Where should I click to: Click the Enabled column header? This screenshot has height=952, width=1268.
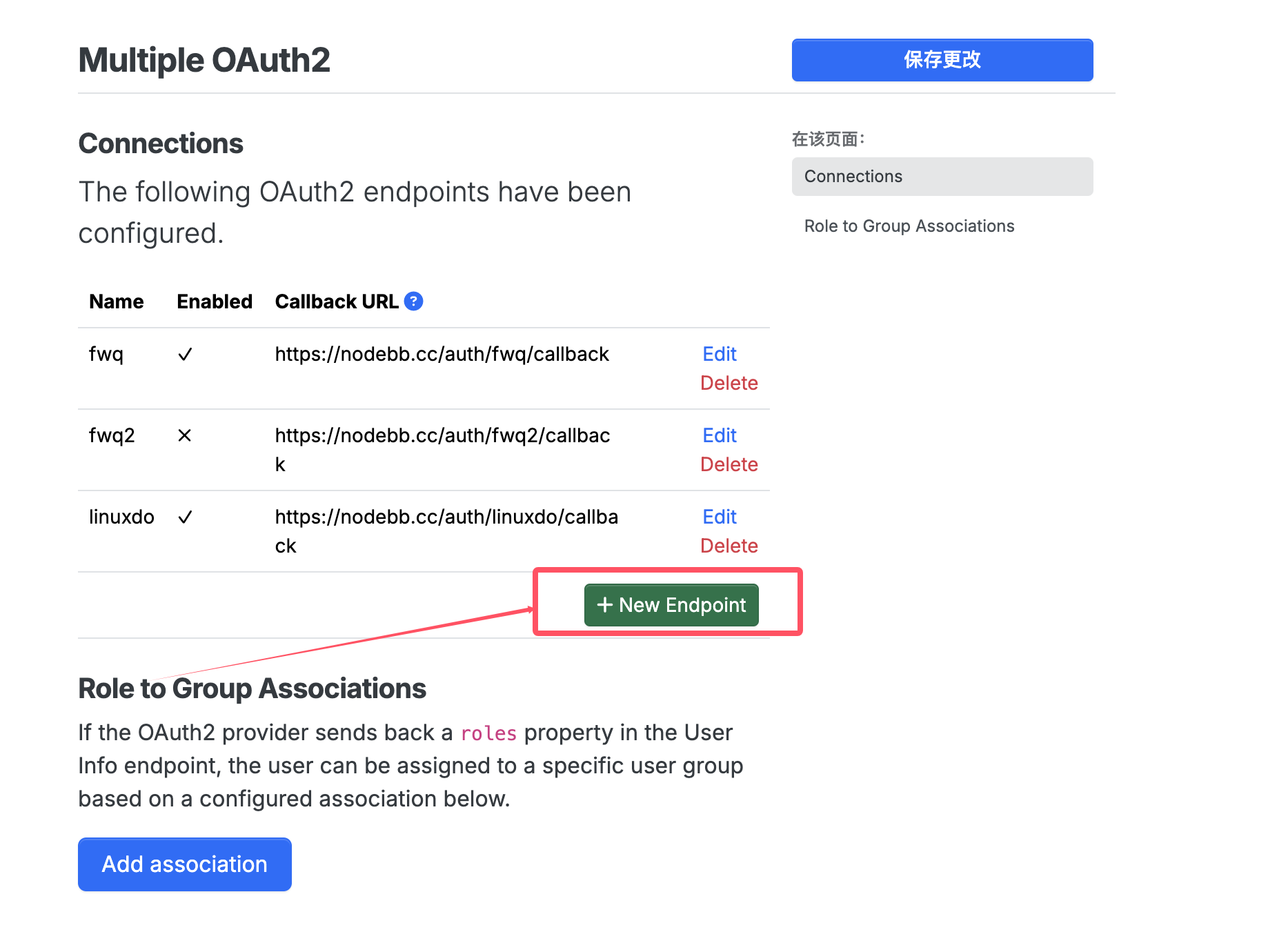pos(215,301)
